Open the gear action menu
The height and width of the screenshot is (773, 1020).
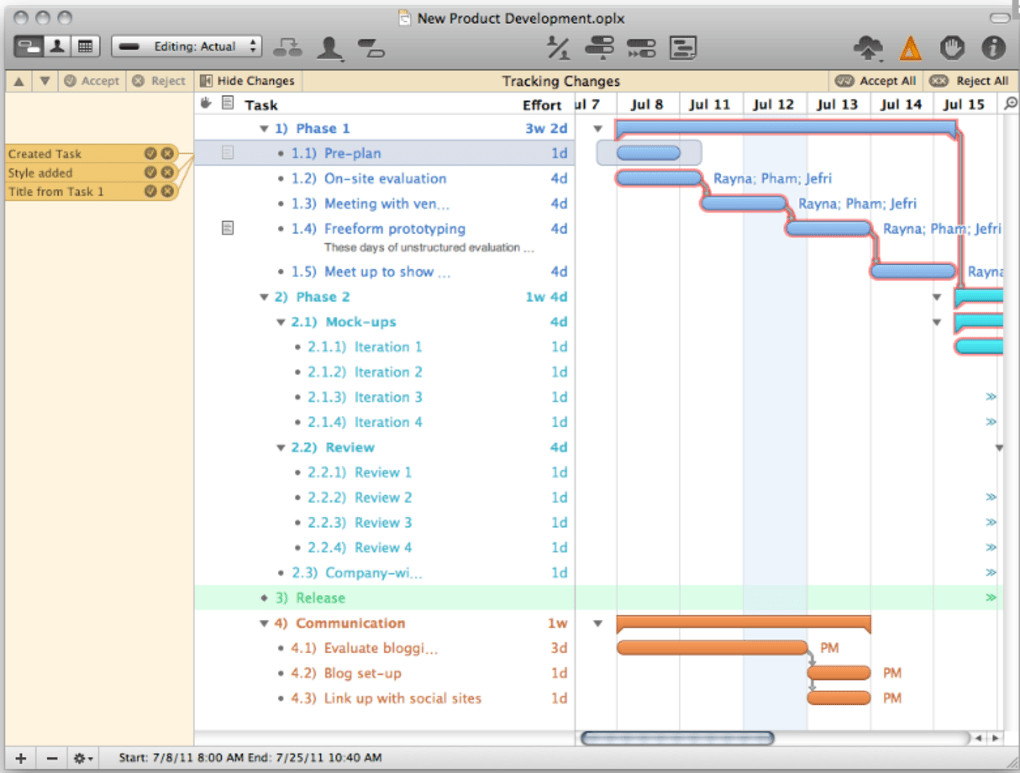(x=83, y=758)
